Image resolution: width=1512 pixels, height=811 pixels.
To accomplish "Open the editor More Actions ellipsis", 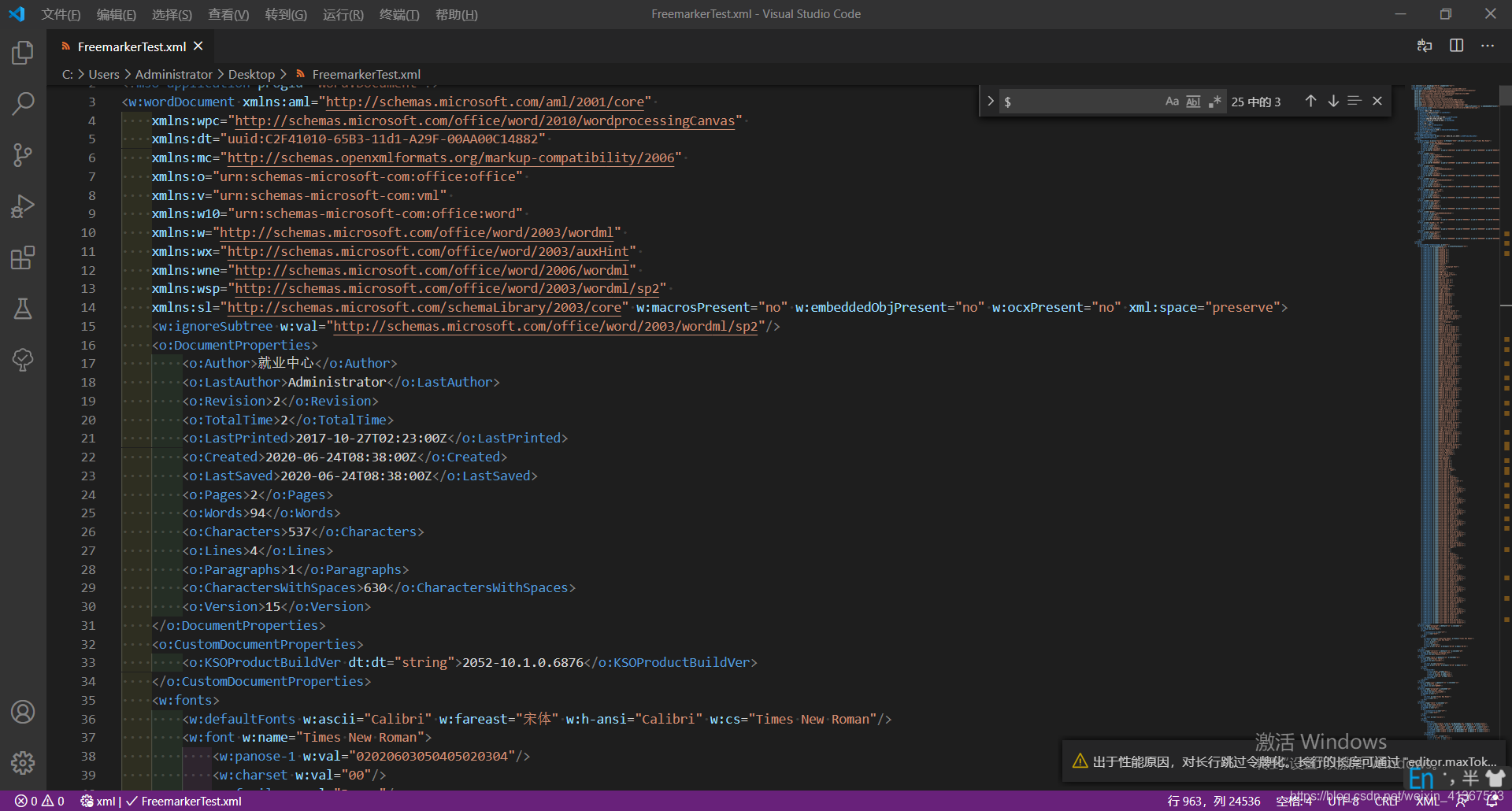I will [x=1488, y=46].
